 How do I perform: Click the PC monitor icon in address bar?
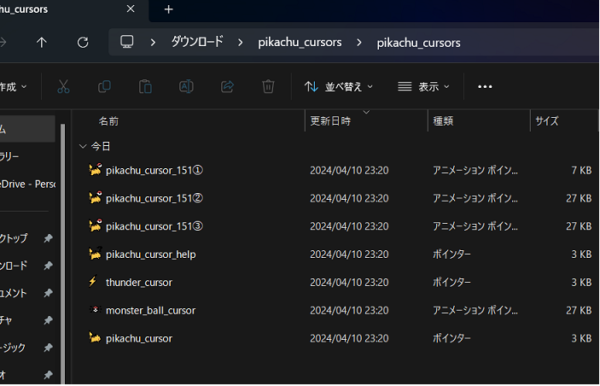(127, 42)
